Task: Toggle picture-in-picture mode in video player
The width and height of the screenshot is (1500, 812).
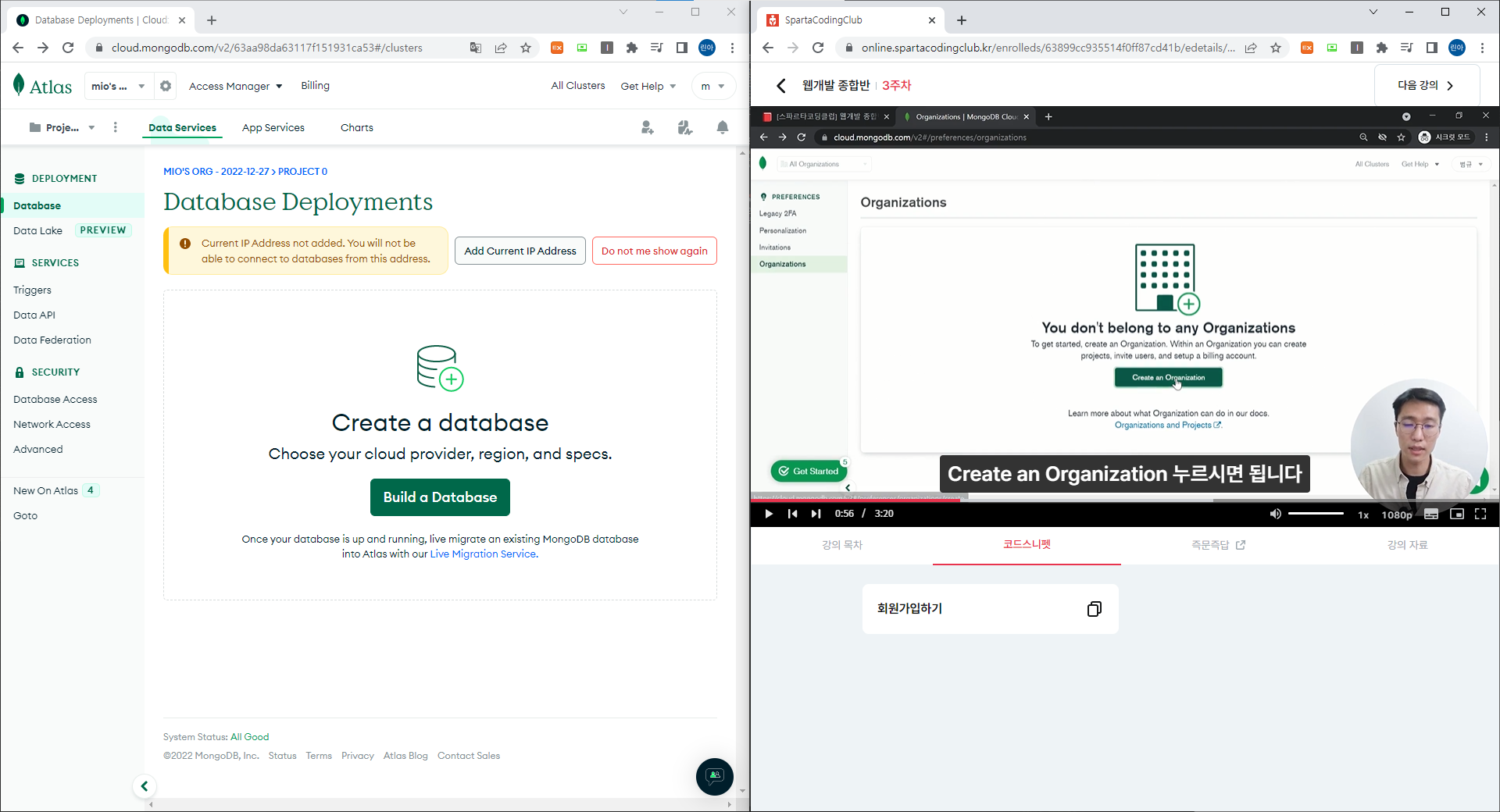Action: click(x=1456, y=514)
